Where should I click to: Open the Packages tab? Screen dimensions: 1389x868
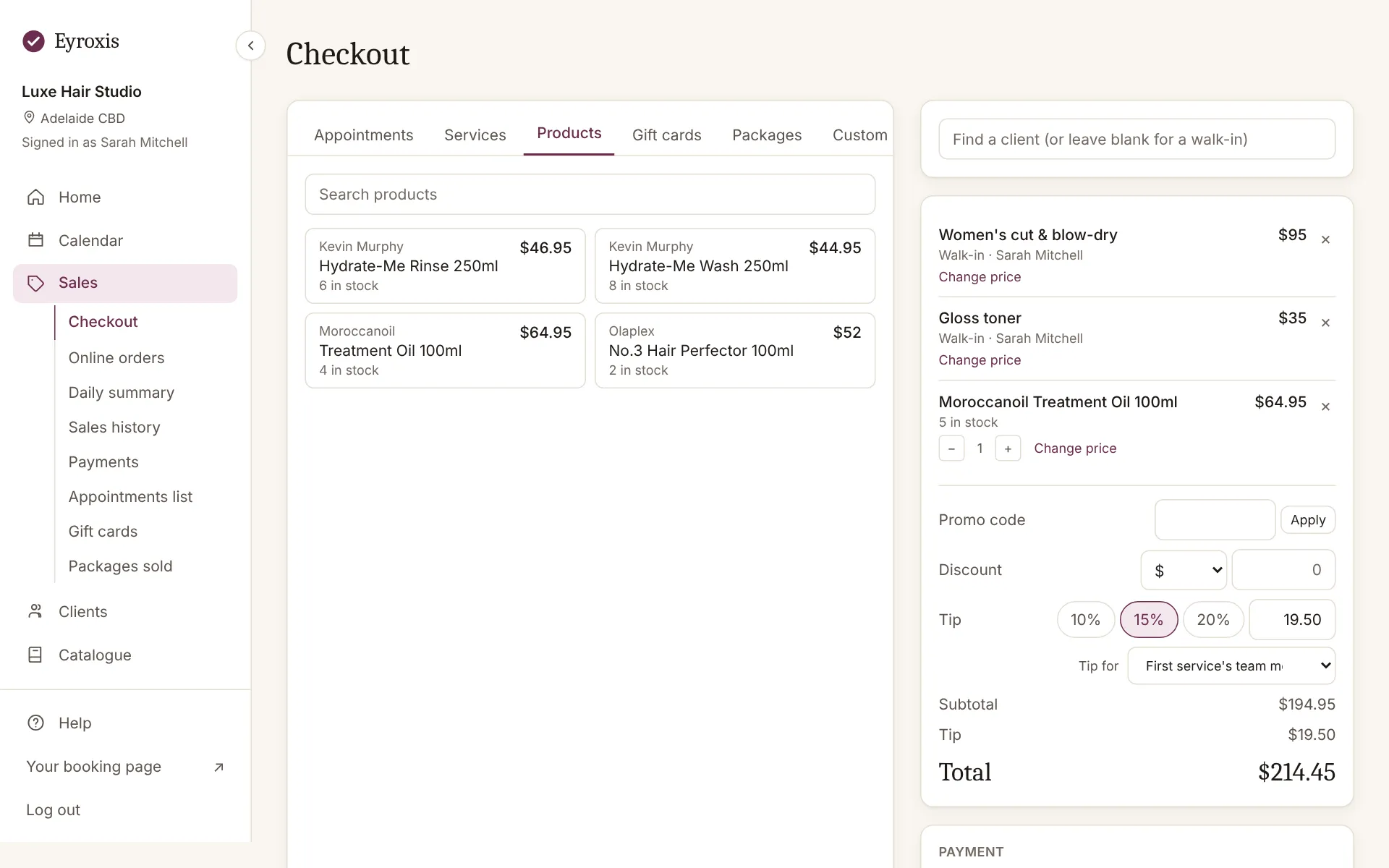[767, 135]
